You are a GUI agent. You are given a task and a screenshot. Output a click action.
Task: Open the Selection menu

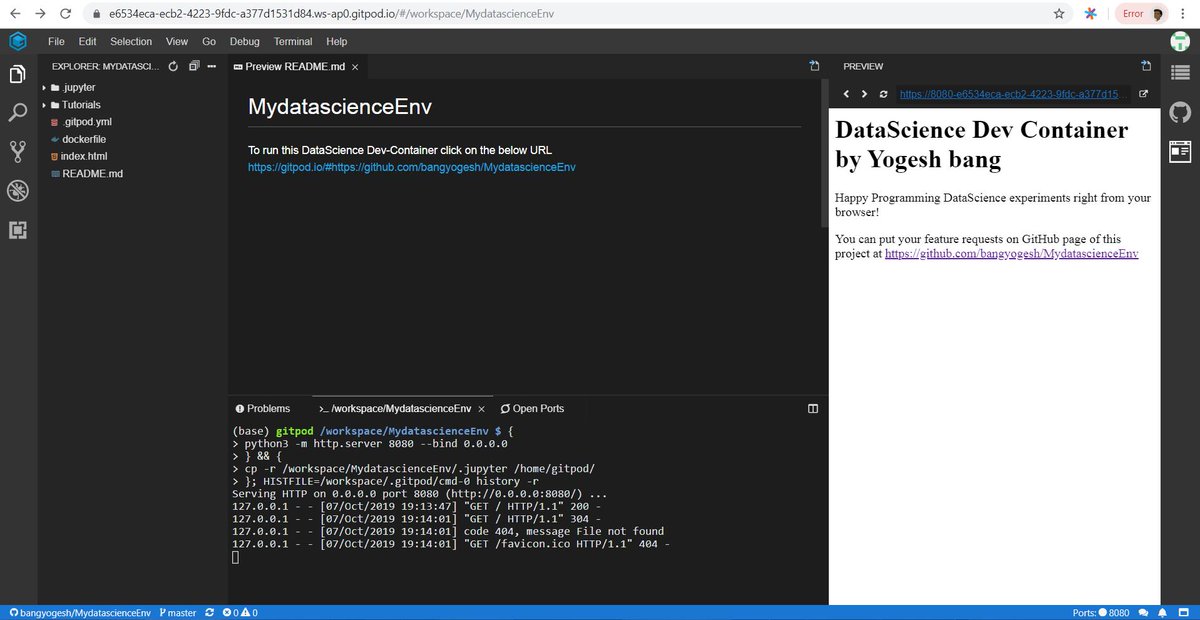131,42
